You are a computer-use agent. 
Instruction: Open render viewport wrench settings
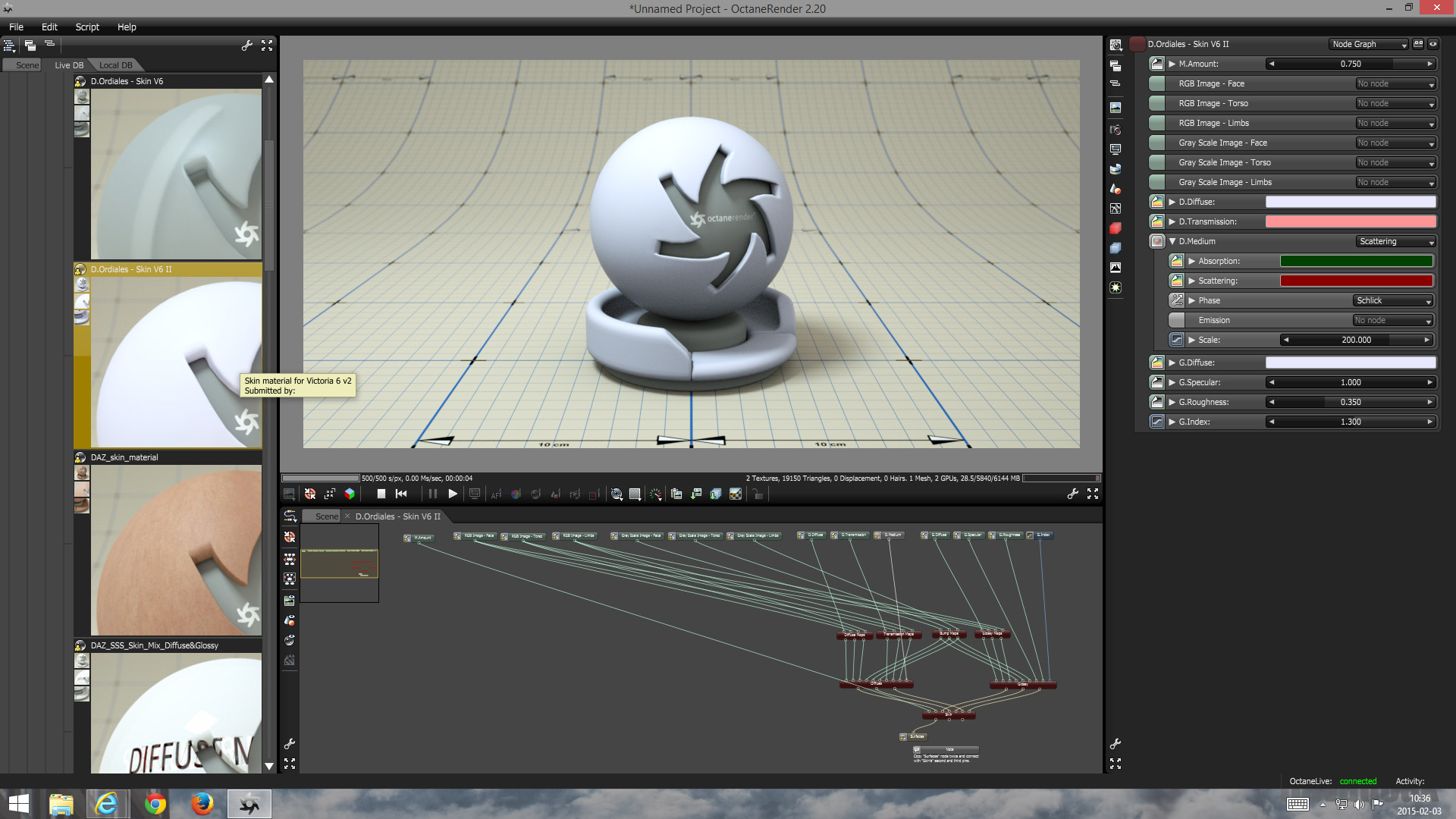point(1072,494)
